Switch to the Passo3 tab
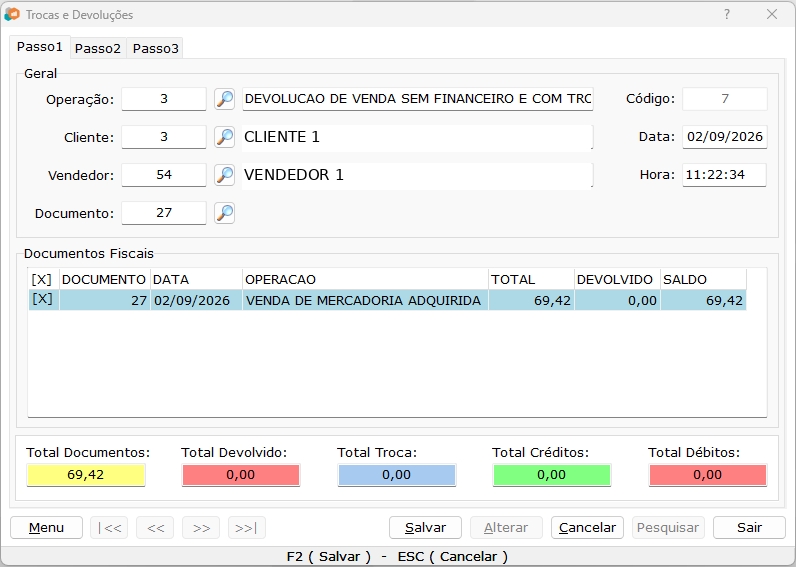The image size is (796, 567). [155, 49]
